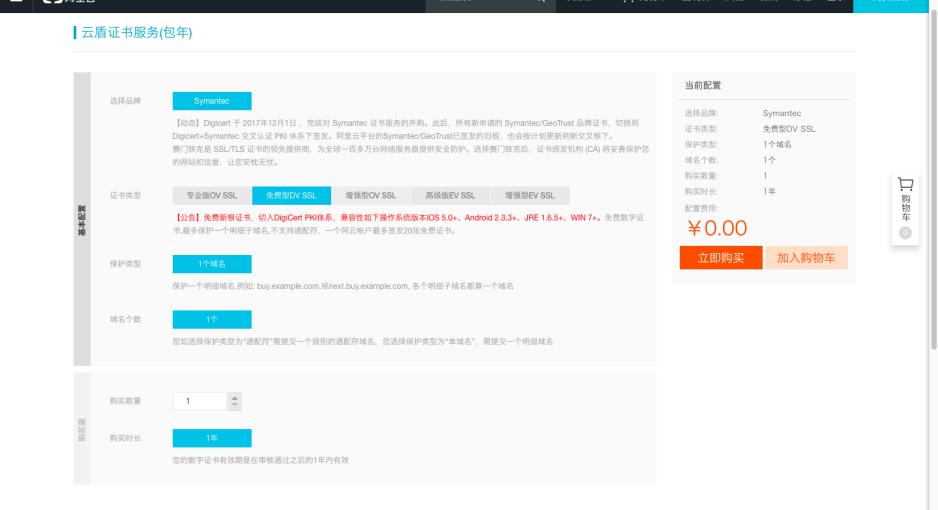Select the 增强型EV SSL certificate option
The width and height of the screenshot is (938, 510).
(x=529, y=195)
